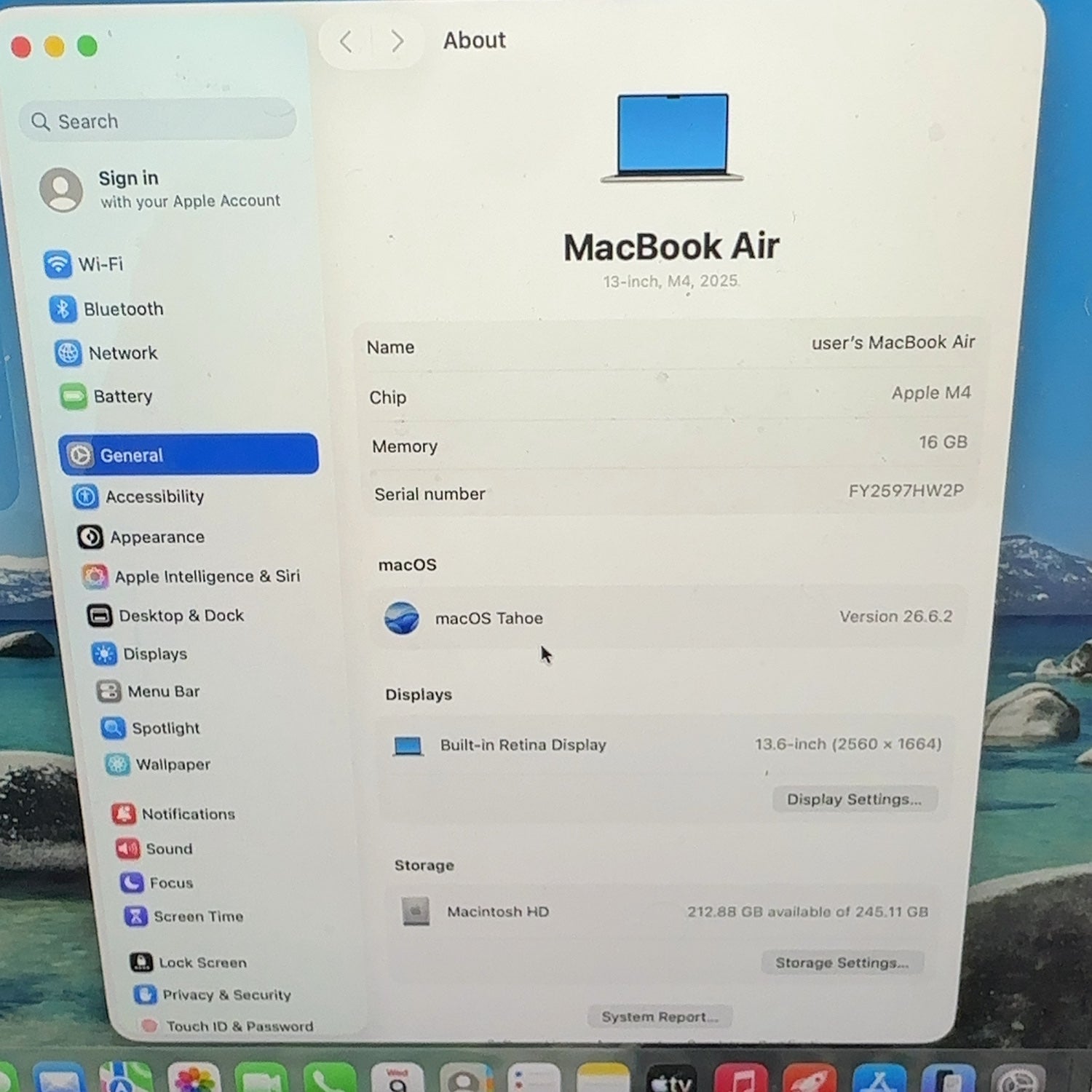This screenshot has width=1092, height=1092.
Task: Click the System Report... button
Action: pyautogui.click(x=660, y=1016)
